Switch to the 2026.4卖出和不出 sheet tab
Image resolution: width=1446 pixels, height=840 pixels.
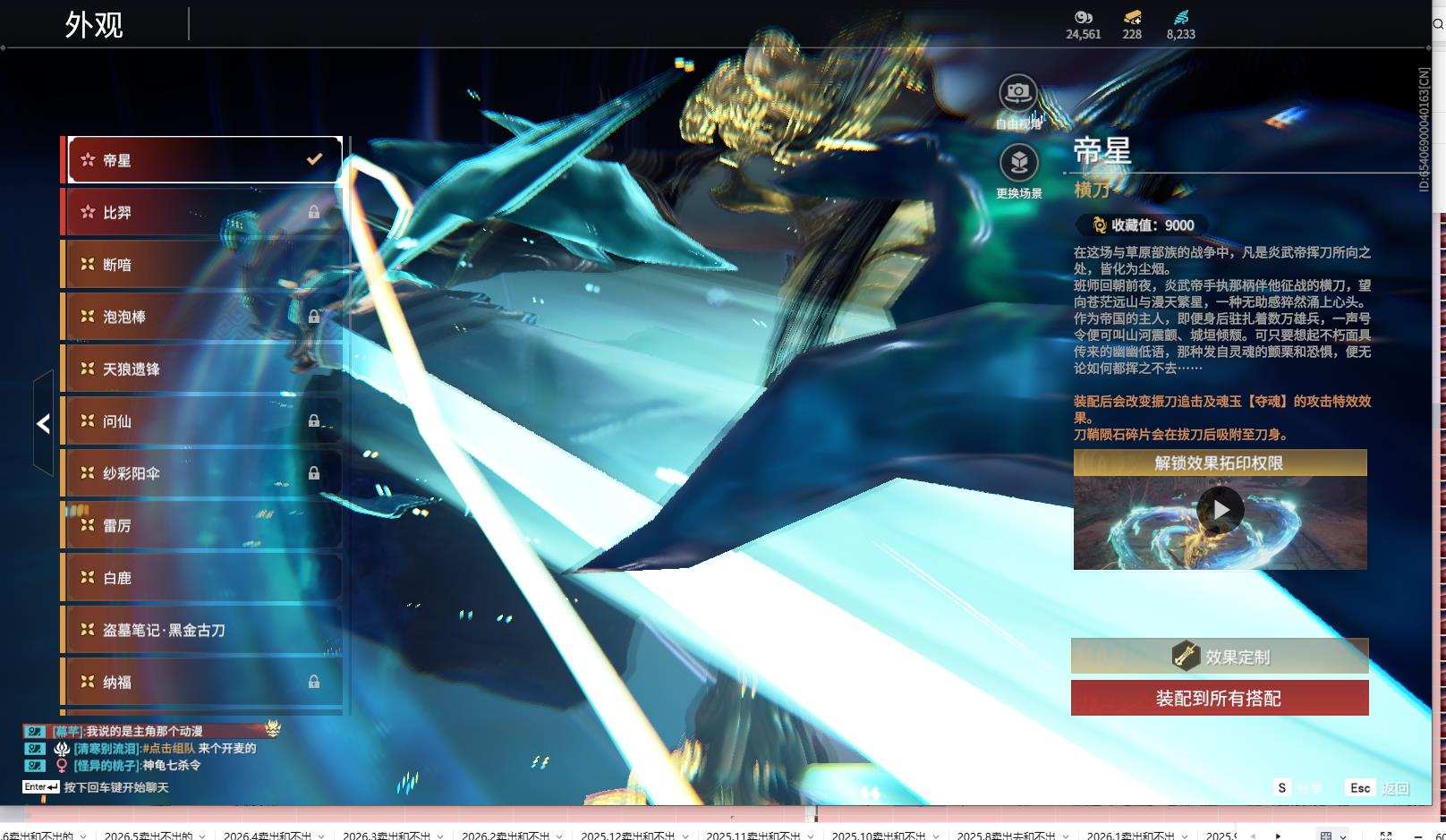pyautogui.click(x=268, y=836)
